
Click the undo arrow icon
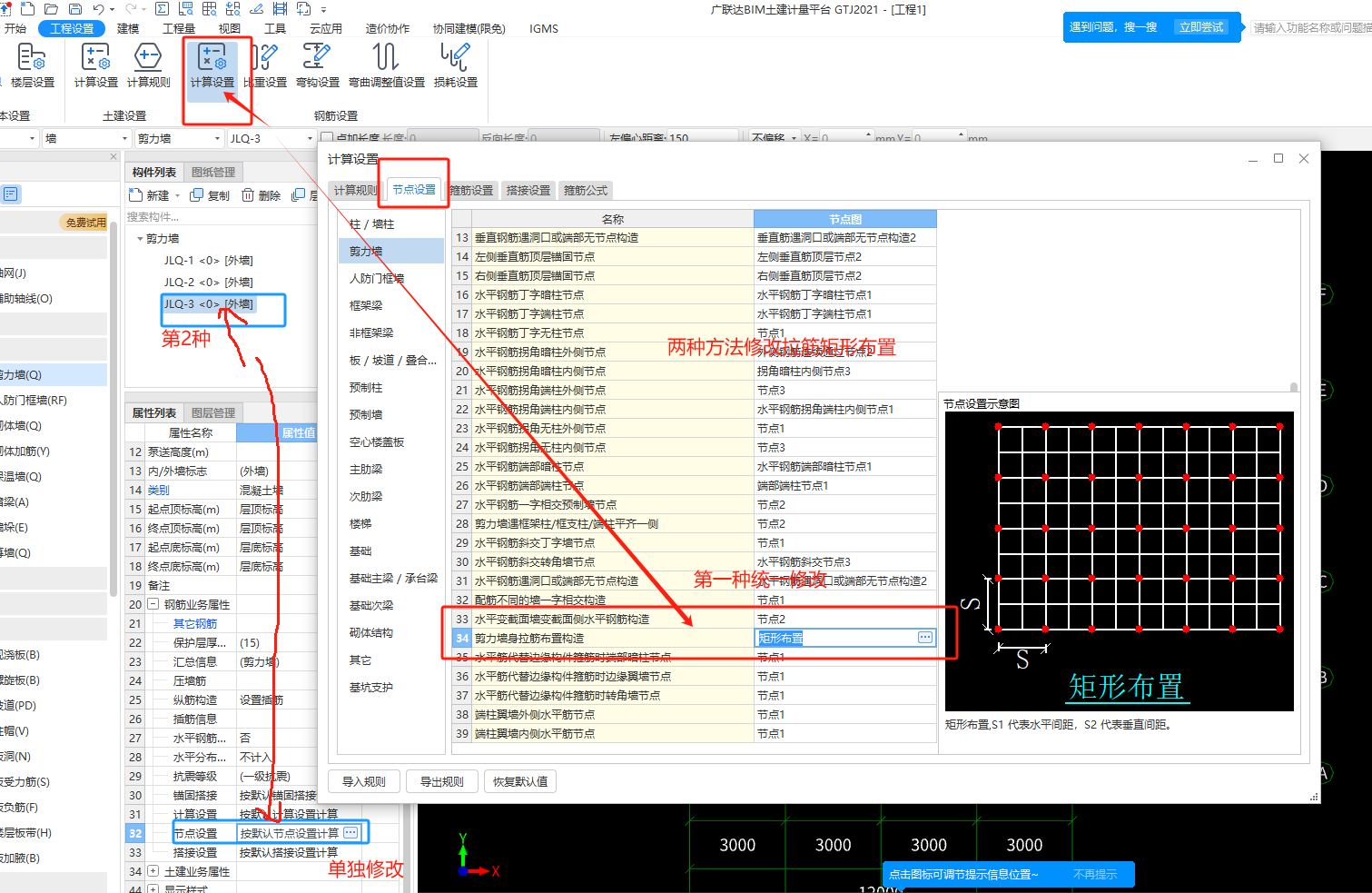(98, 9)
